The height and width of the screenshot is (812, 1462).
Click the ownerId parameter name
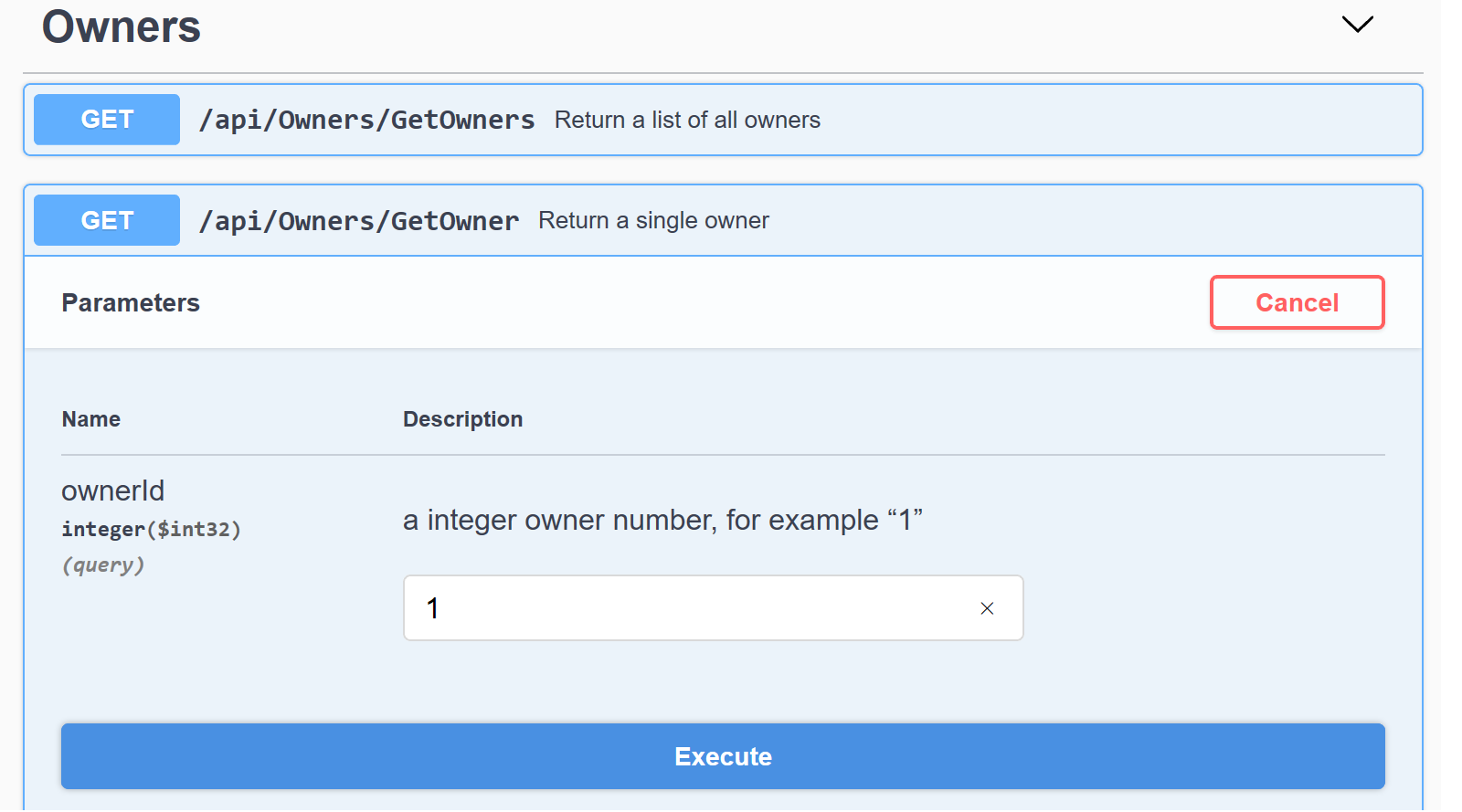[113, 490]
